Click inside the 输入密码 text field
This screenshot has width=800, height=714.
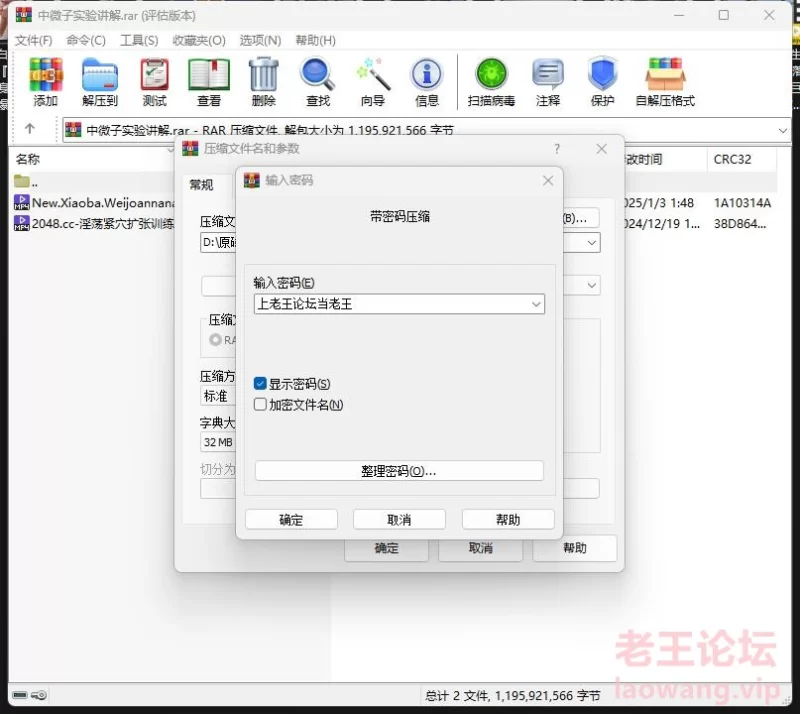point(390,304)
